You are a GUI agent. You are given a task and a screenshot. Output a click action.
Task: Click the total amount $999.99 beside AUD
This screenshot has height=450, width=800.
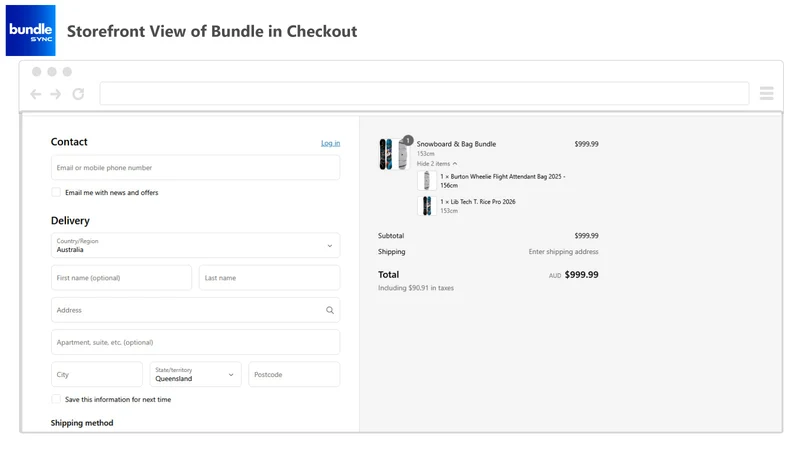[x=582, y=274]
